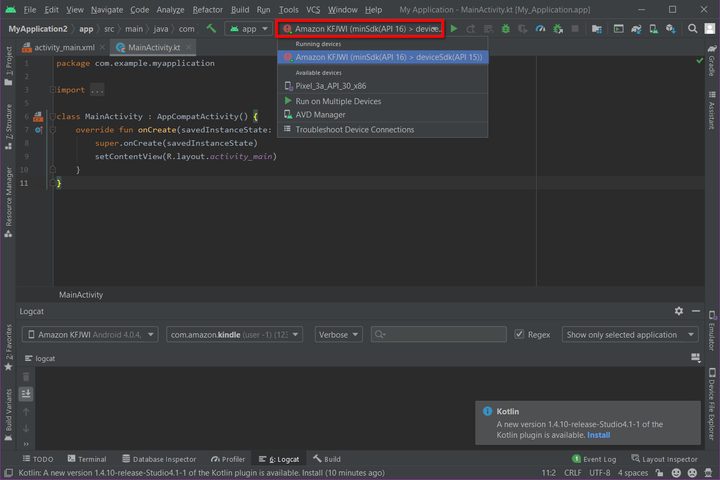This screenshot has width=720, height=480.
Task: Click the Sync Project with Gradle icon
Action: click(x=636, y=28)
